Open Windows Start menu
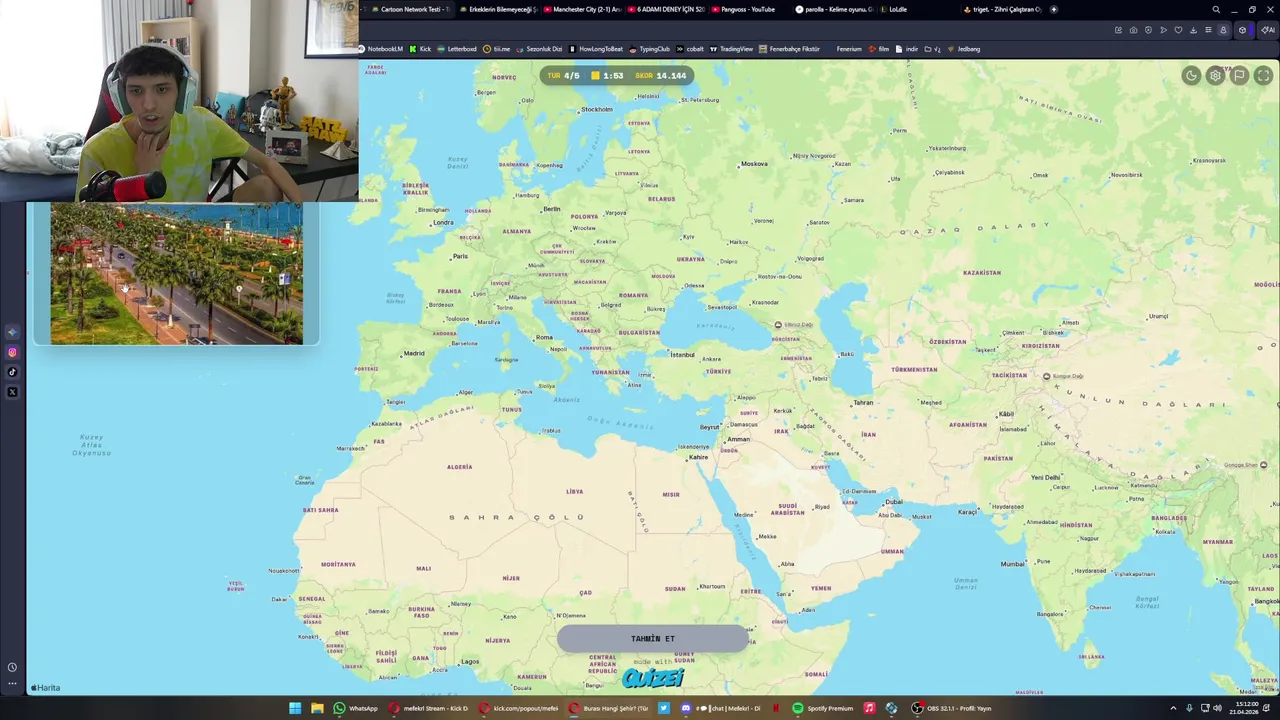 tap(295, 708)
